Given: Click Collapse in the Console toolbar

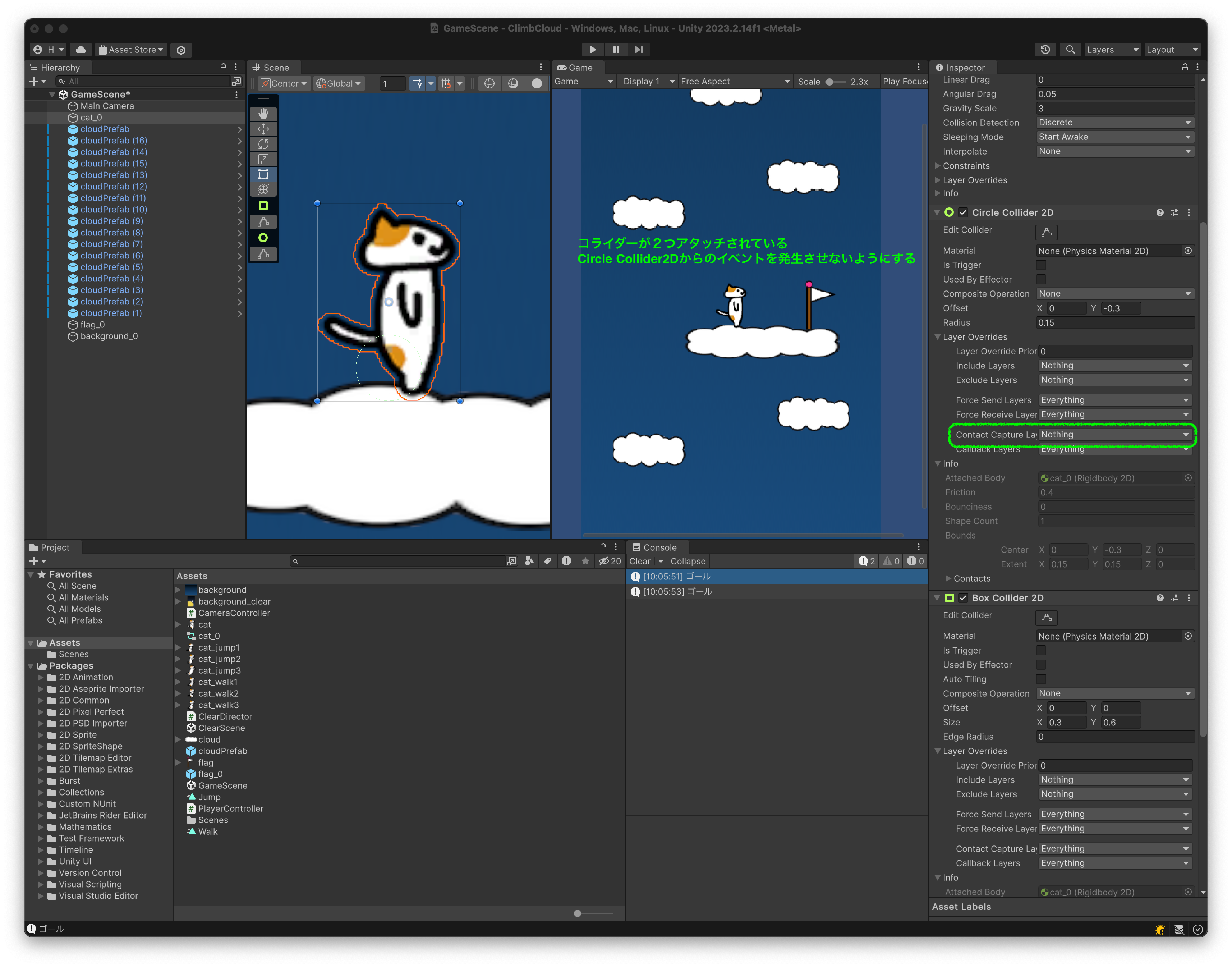Looking at the screenshot, I should coord(688,561).
